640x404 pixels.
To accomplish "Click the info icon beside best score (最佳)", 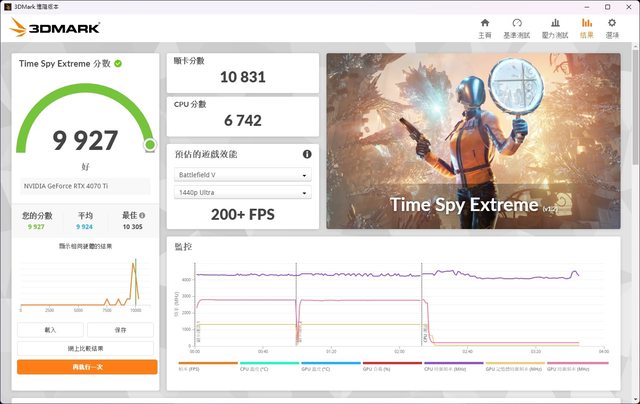I will (142, 215).
